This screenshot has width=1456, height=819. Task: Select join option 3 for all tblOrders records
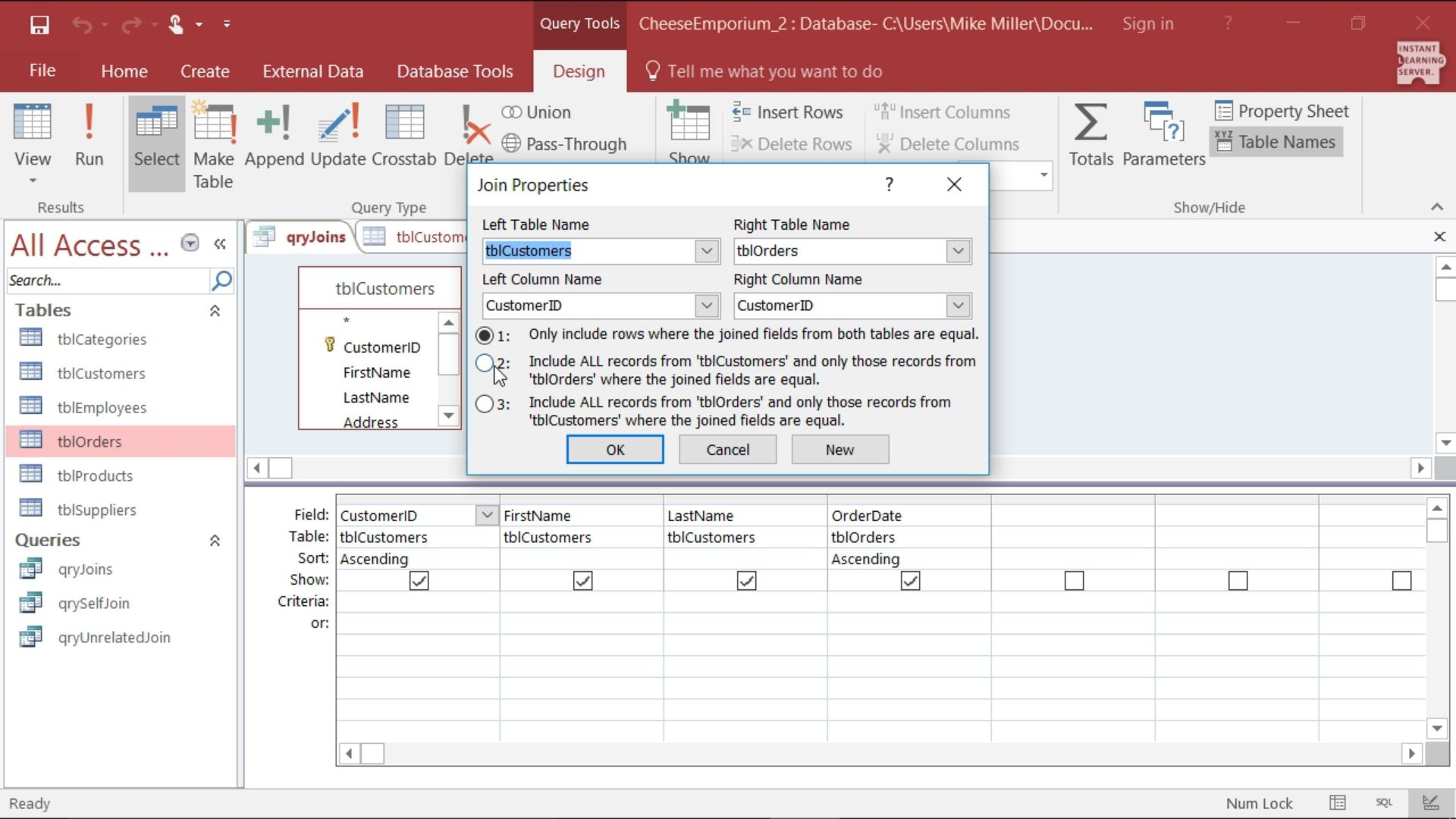[485, 403]
